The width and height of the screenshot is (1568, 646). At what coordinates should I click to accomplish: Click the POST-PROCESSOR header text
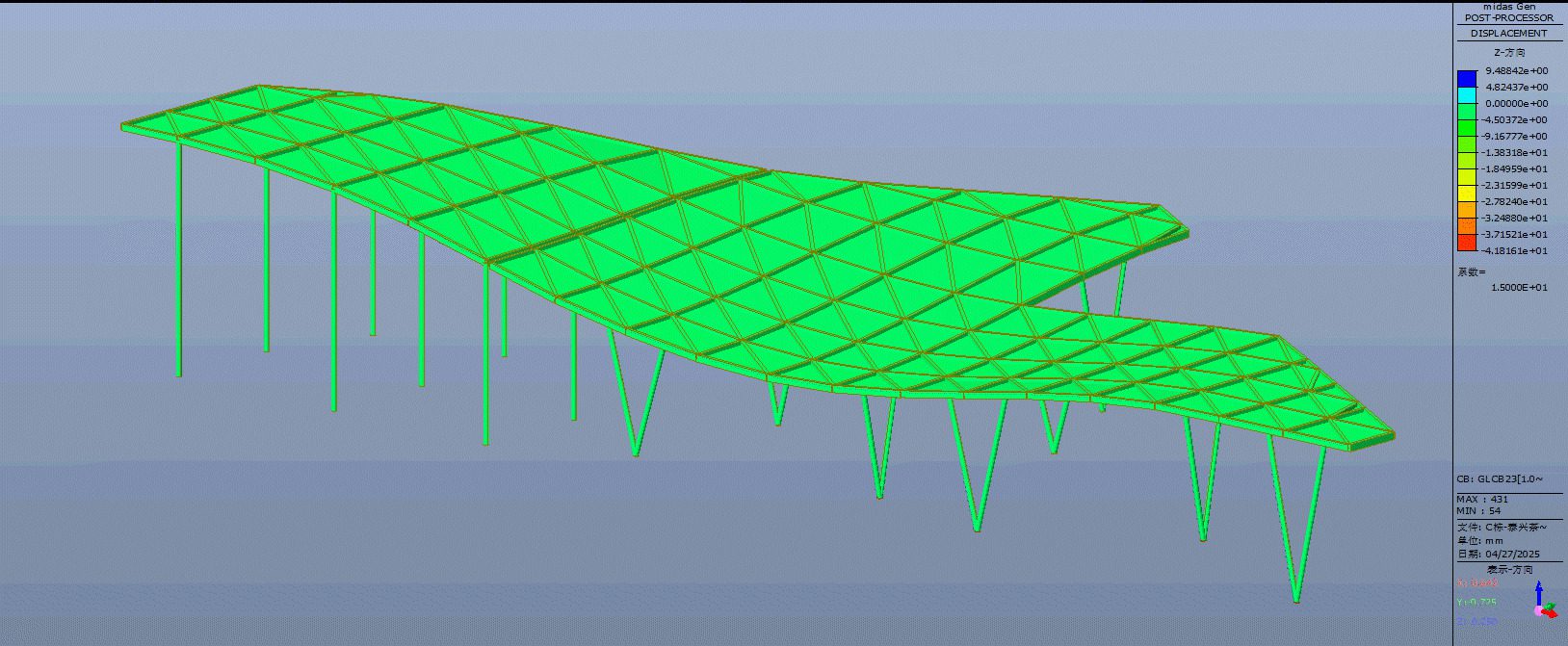pos(1508,18)
